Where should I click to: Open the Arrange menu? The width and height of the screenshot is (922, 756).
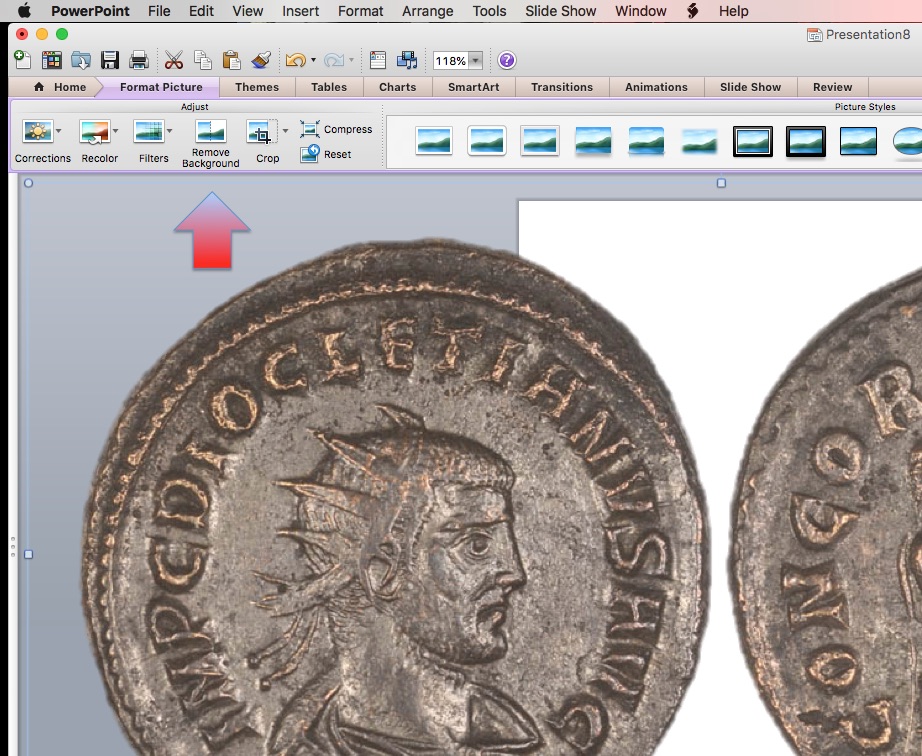click(x=428, y=11)
